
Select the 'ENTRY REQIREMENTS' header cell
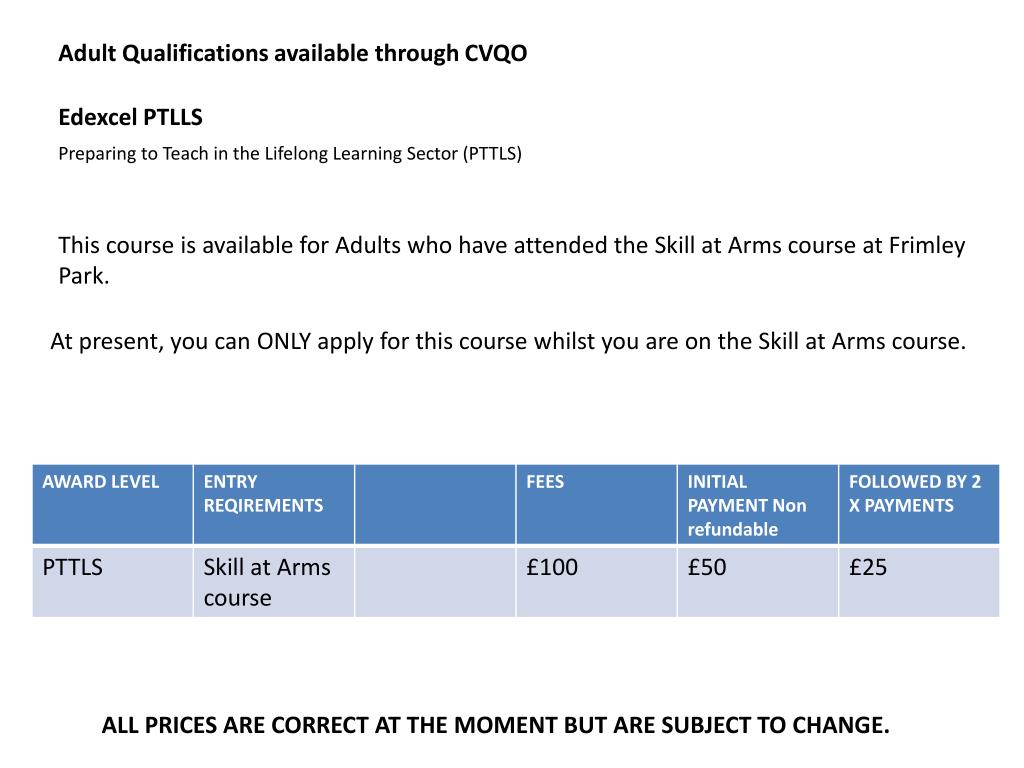coord(274,504)
